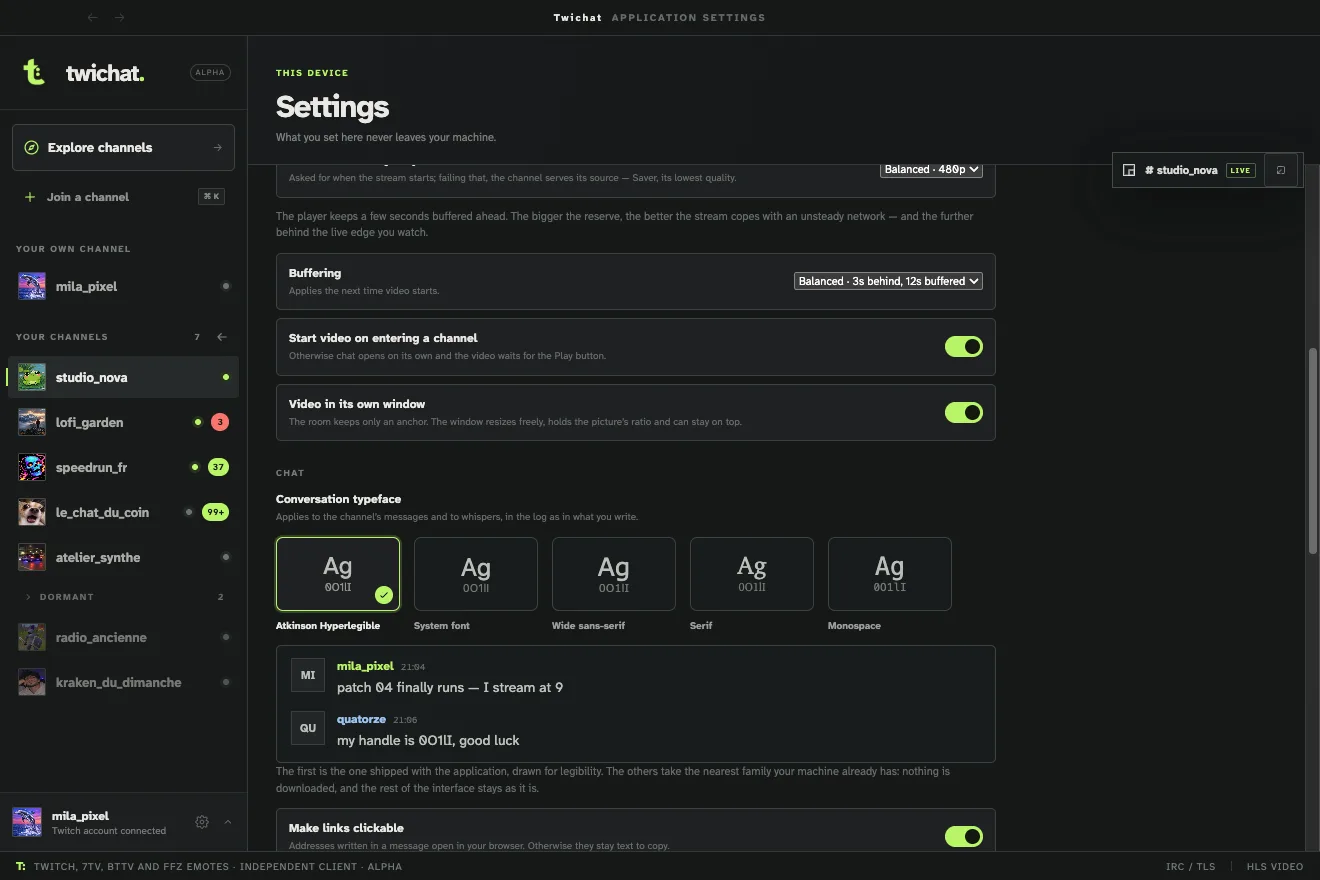Select the Atkinson Hyperlegible typeface card

coord(338,574)
